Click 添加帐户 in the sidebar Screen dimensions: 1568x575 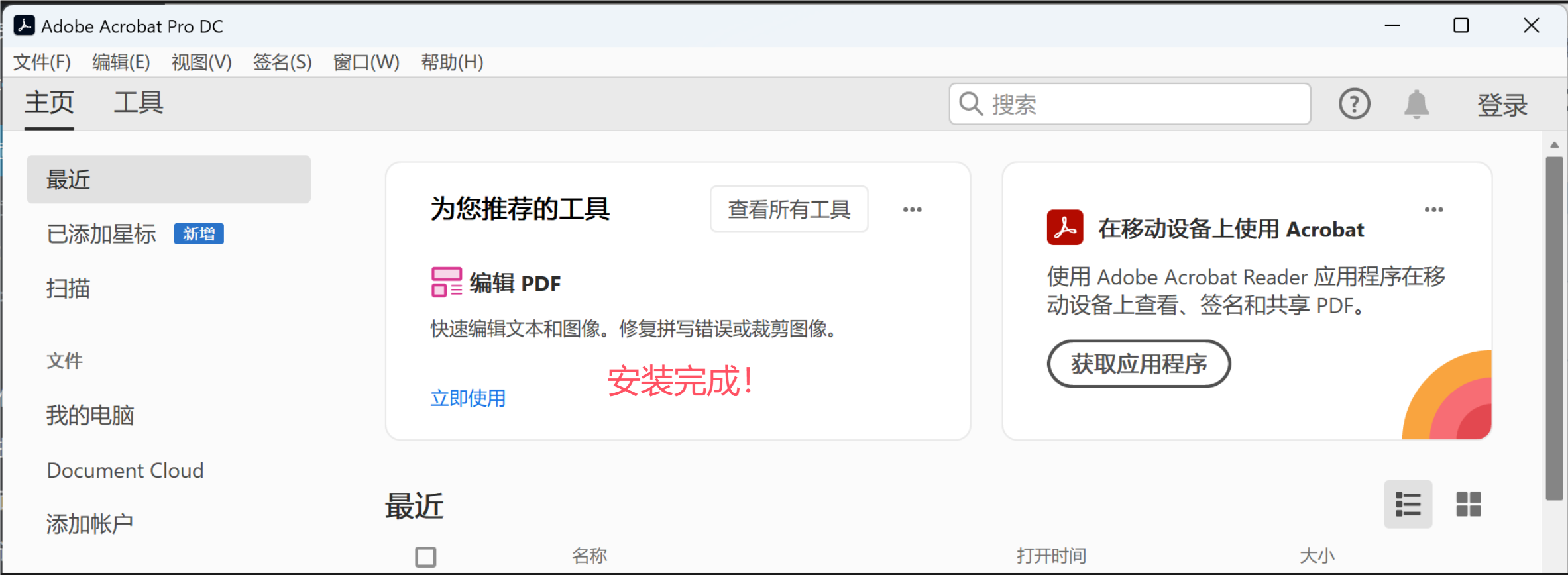pos(89,524)
